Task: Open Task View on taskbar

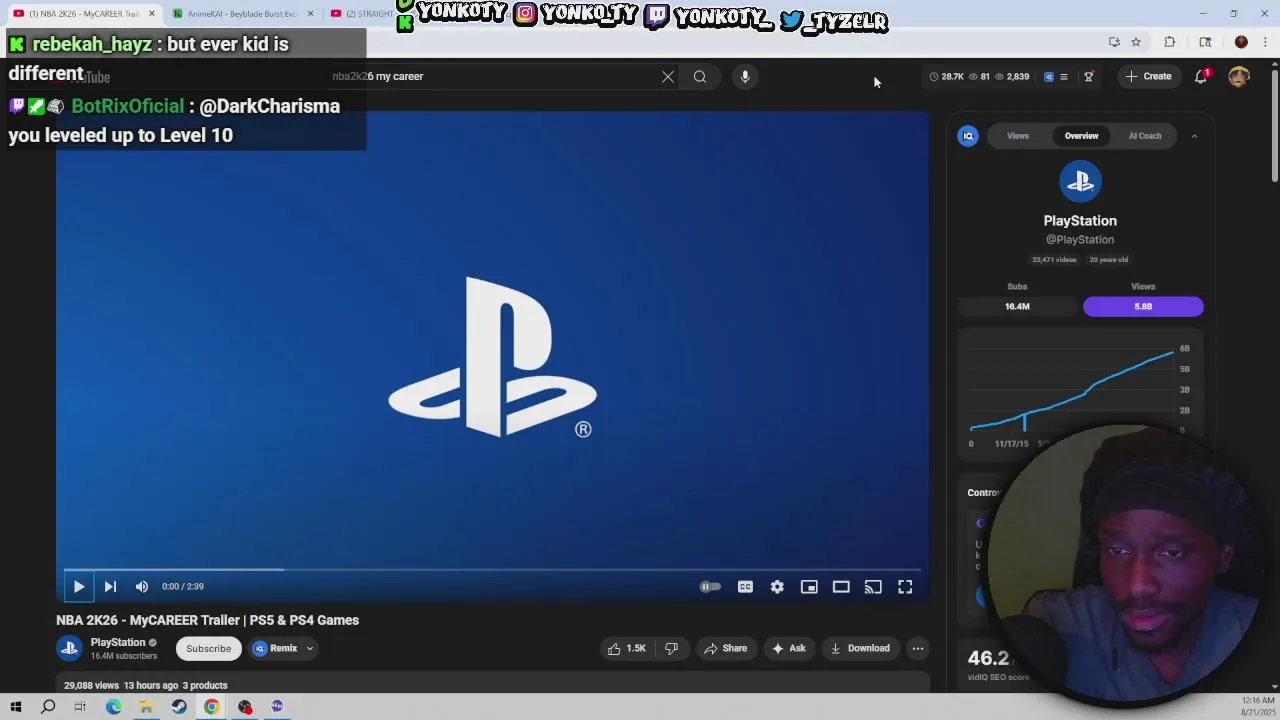Action: point(80,707)
